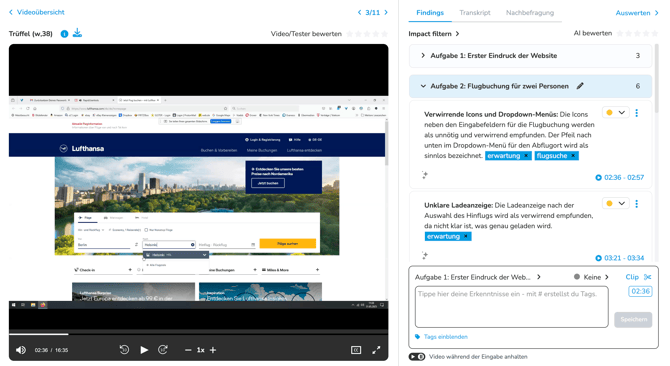Open impact dropdown for Verwirrende Icons finding
The height and width of the screenshot is (366, 670).
point(615,113)
